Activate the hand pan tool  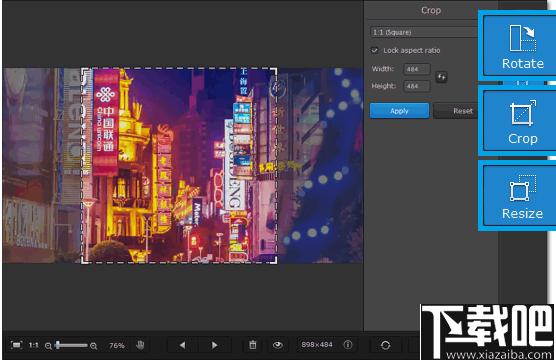point(140,345)
